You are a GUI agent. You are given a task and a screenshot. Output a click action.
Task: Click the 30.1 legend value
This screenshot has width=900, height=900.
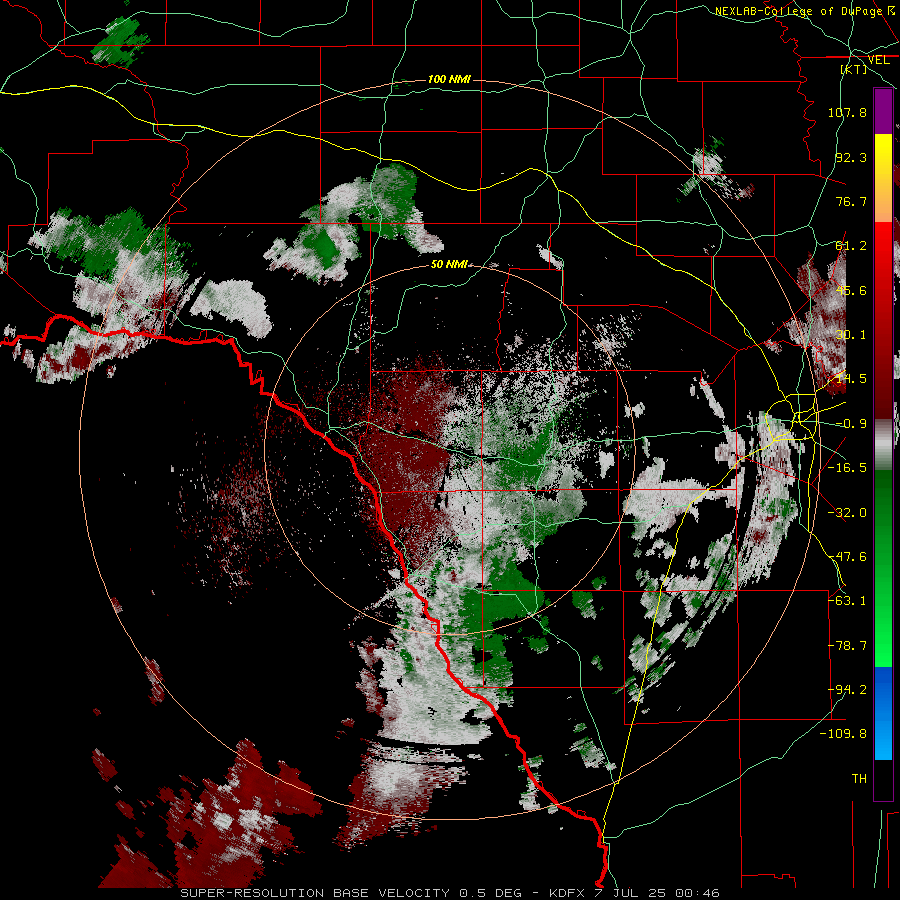(x=851, y=335)
